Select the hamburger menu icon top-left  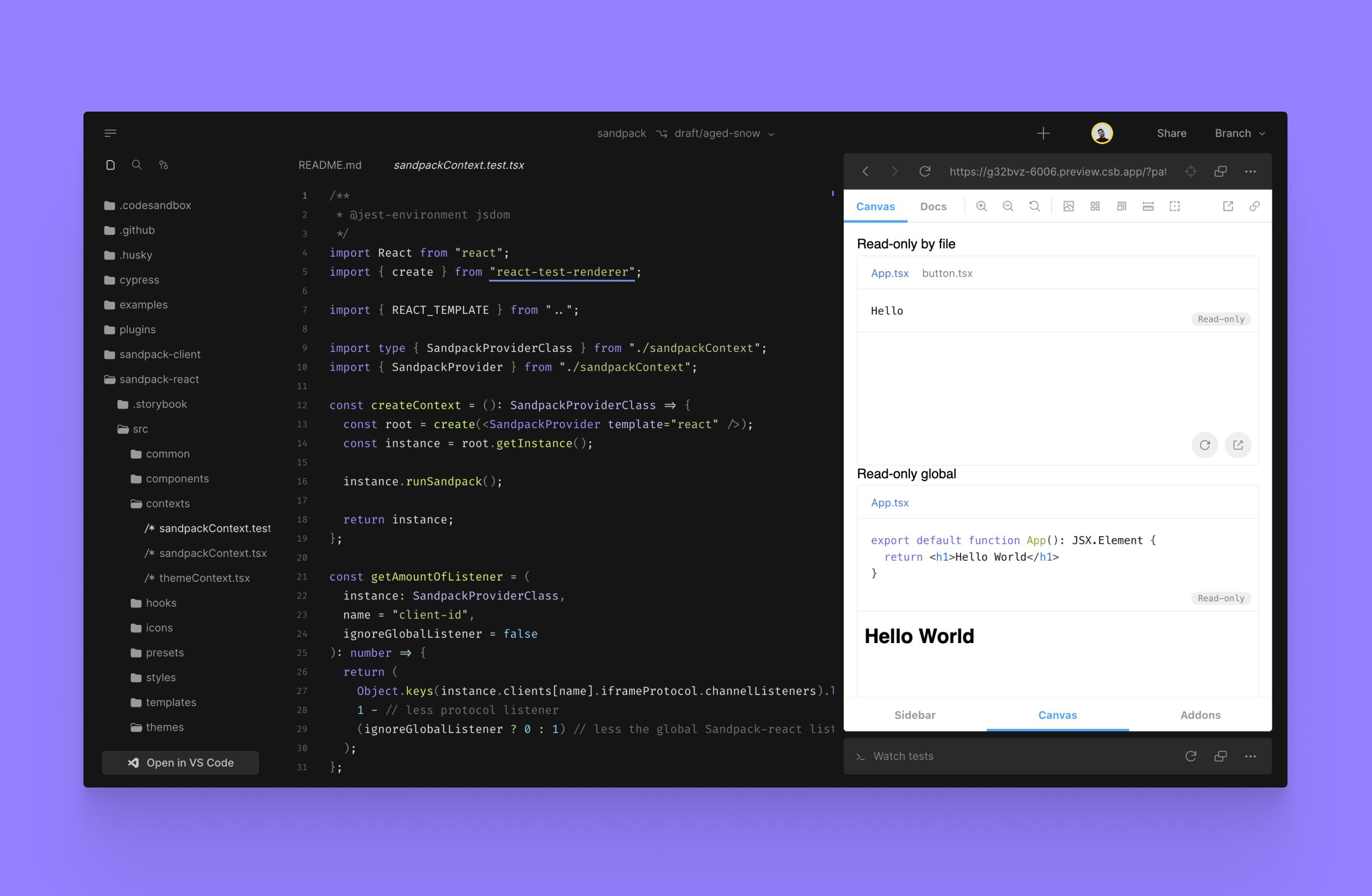(110, 133)
